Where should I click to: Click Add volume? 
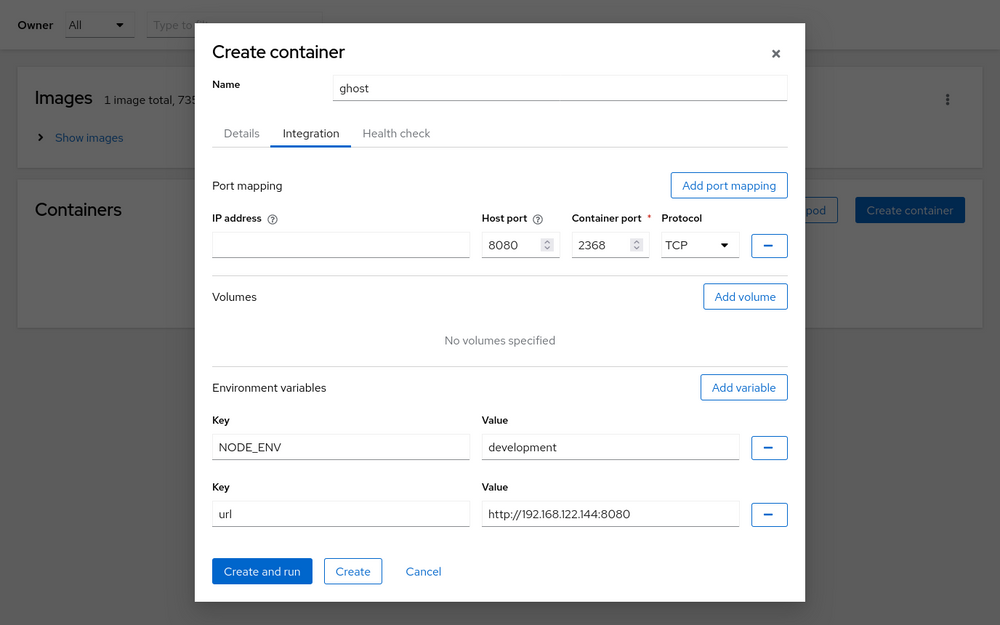coord(745,296)
